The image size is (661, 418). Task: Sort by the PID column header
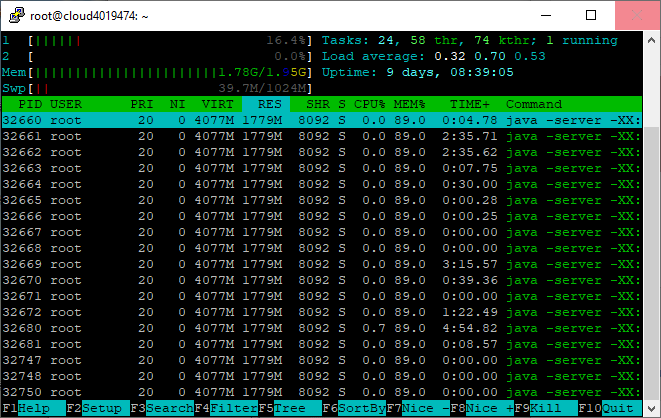pyautogui.click(x=30, y=104)
